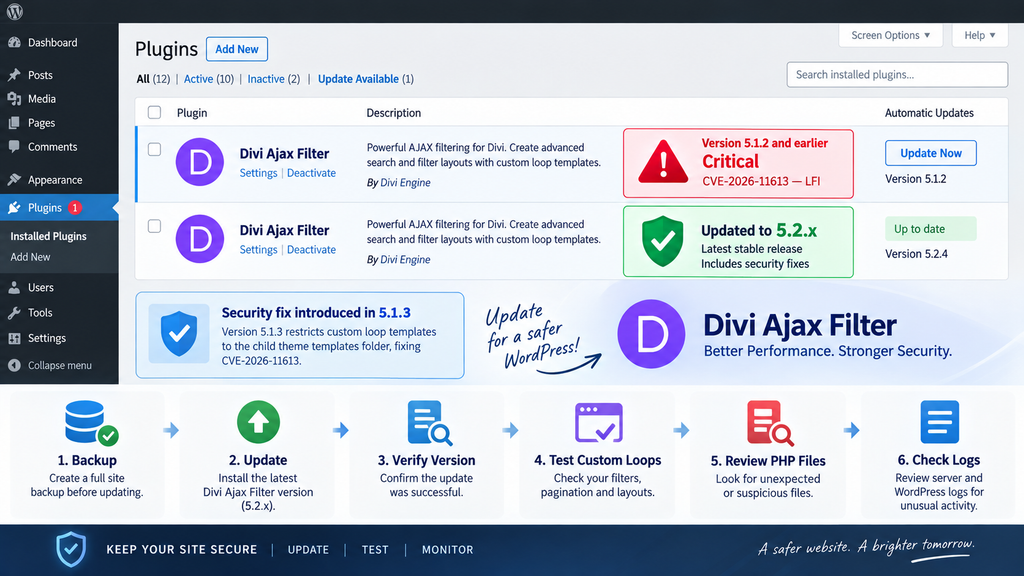
Task: Open Installed Plugins submenu item
Action: point(48,236)
